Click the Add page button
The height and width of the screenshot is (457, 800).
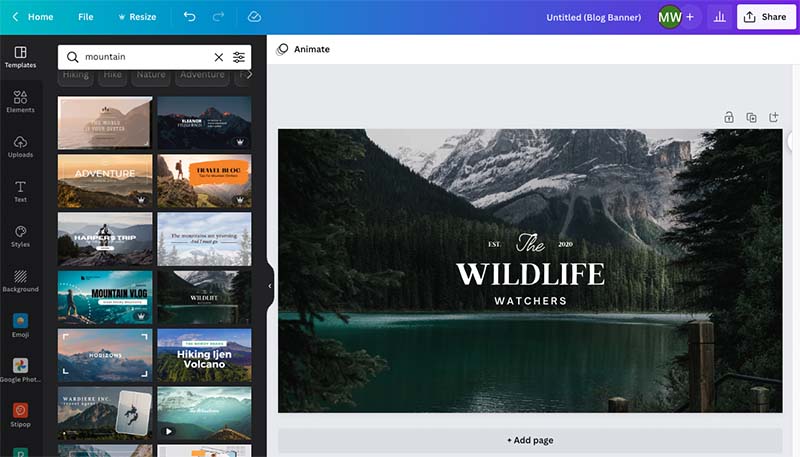[x=530, y=440]
